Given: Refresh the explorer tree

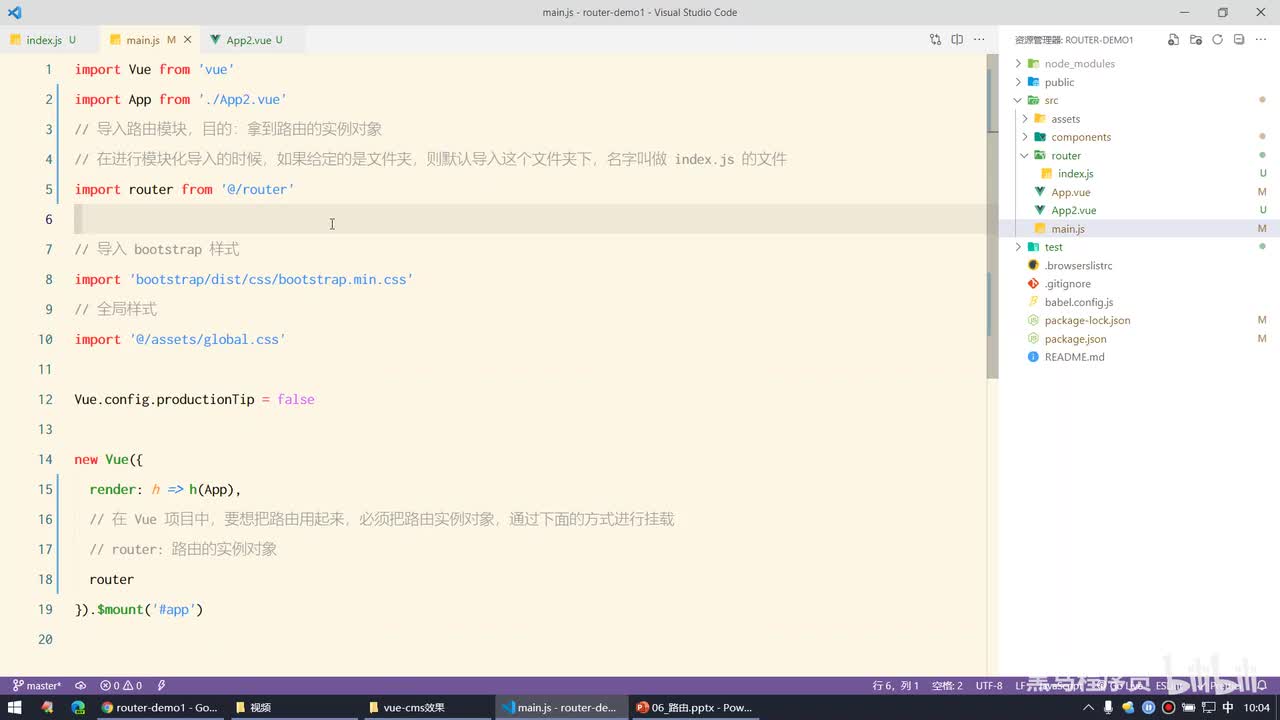Looking at the screenshot, I should coord(1217,40).
